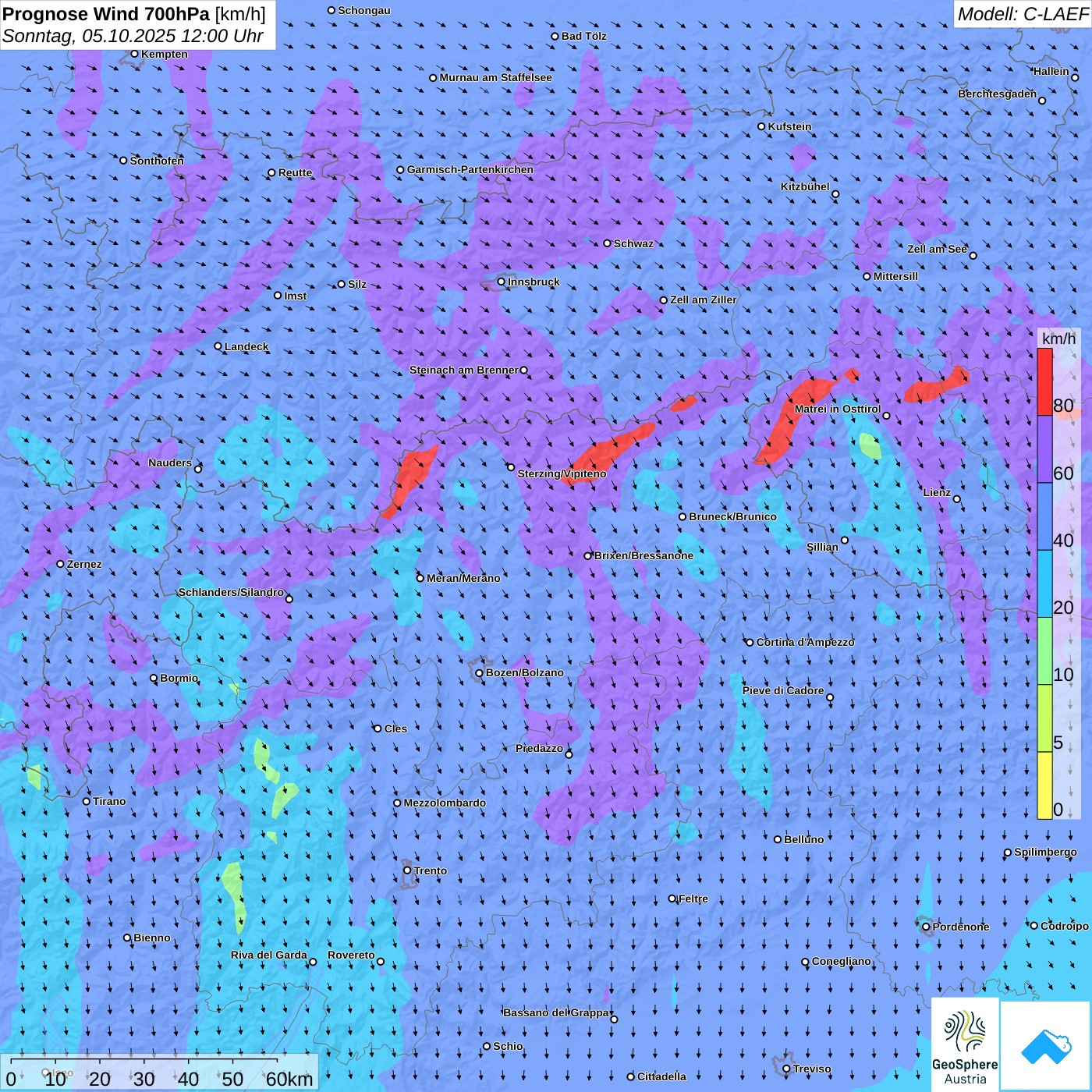Viewport: 1092px width, 1092px height.
Task: Click the Imst city label
Action: (296, 296)
